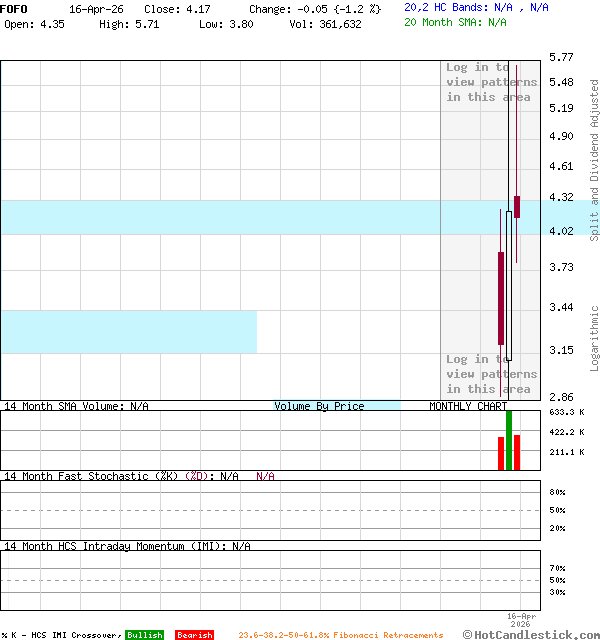Click the Logarithmic scale label

[x=594, y=338]
